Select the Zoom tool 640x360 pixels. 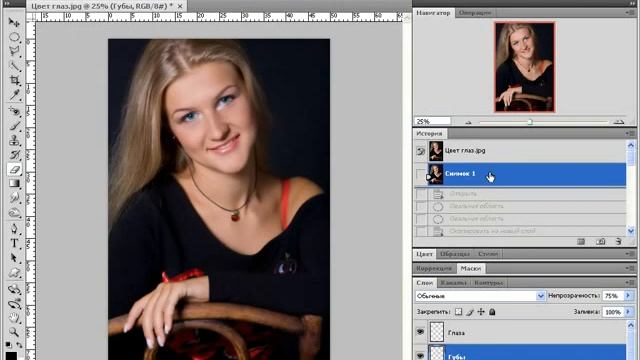pos(14,332)
